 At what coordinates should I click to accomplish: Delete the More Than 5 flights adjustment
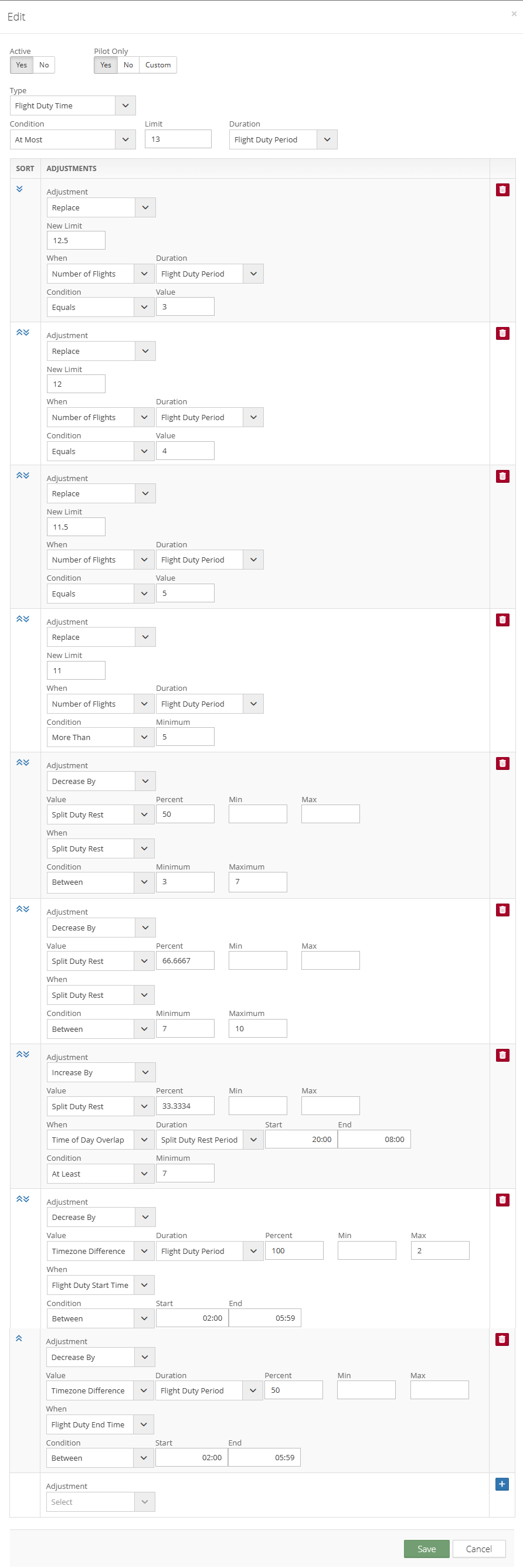tap(502, 621)
